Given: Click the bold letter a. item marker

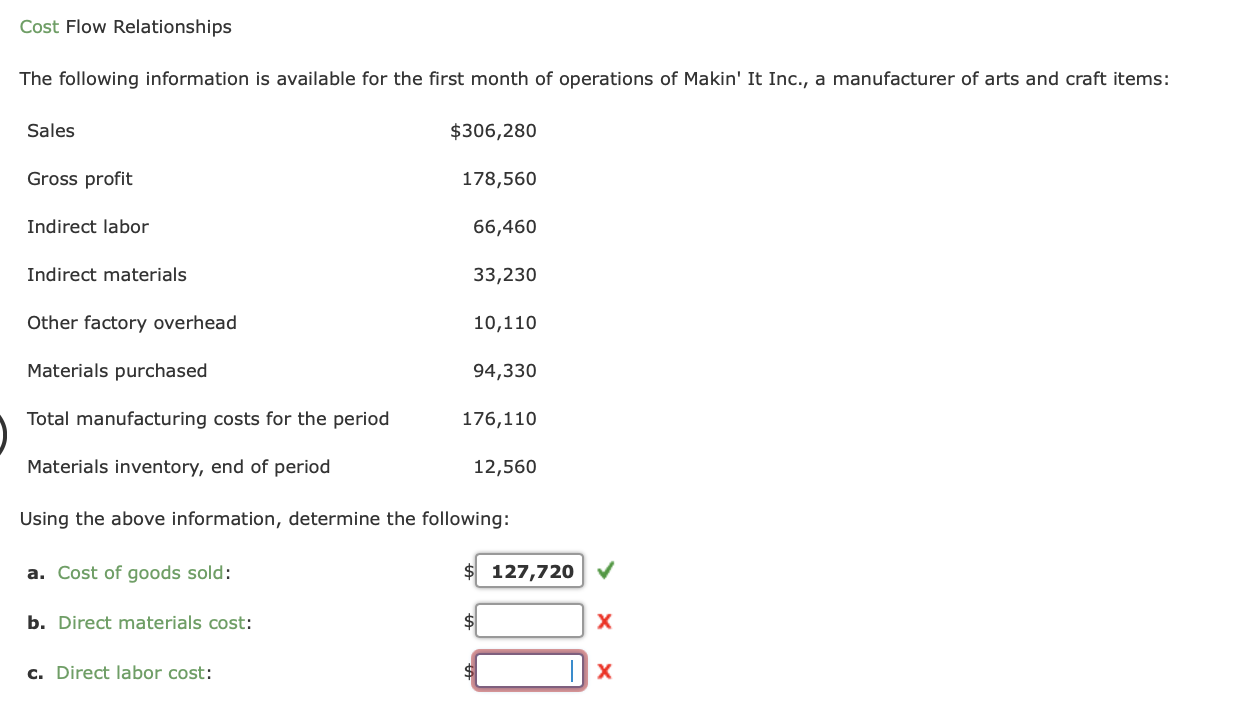Looking at the screenshot, I should pos(35,572).
